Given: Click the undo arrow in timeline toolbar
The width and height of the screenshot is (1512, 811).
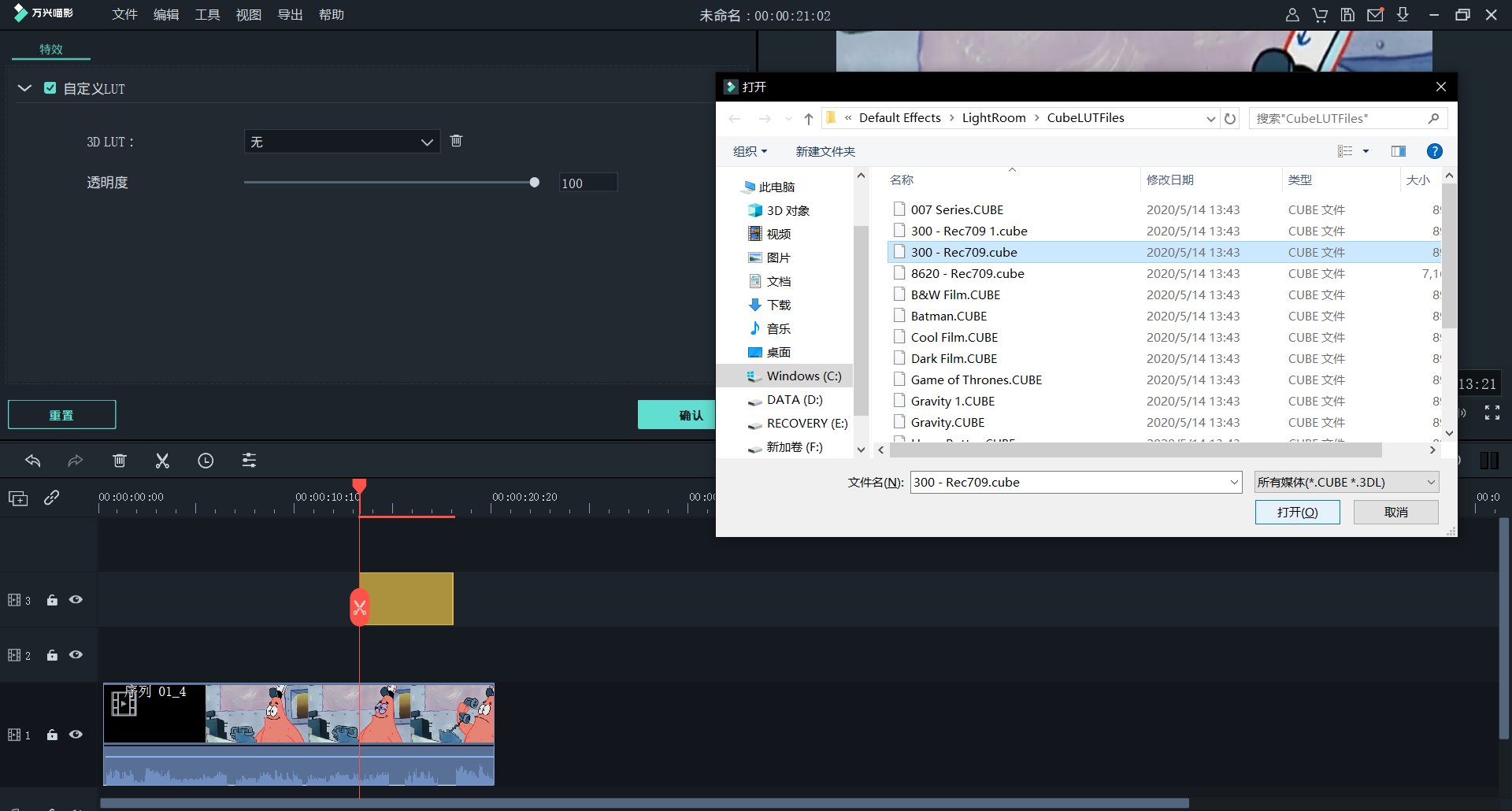Looking at the screenshot, I should click(x=32, y=461).
